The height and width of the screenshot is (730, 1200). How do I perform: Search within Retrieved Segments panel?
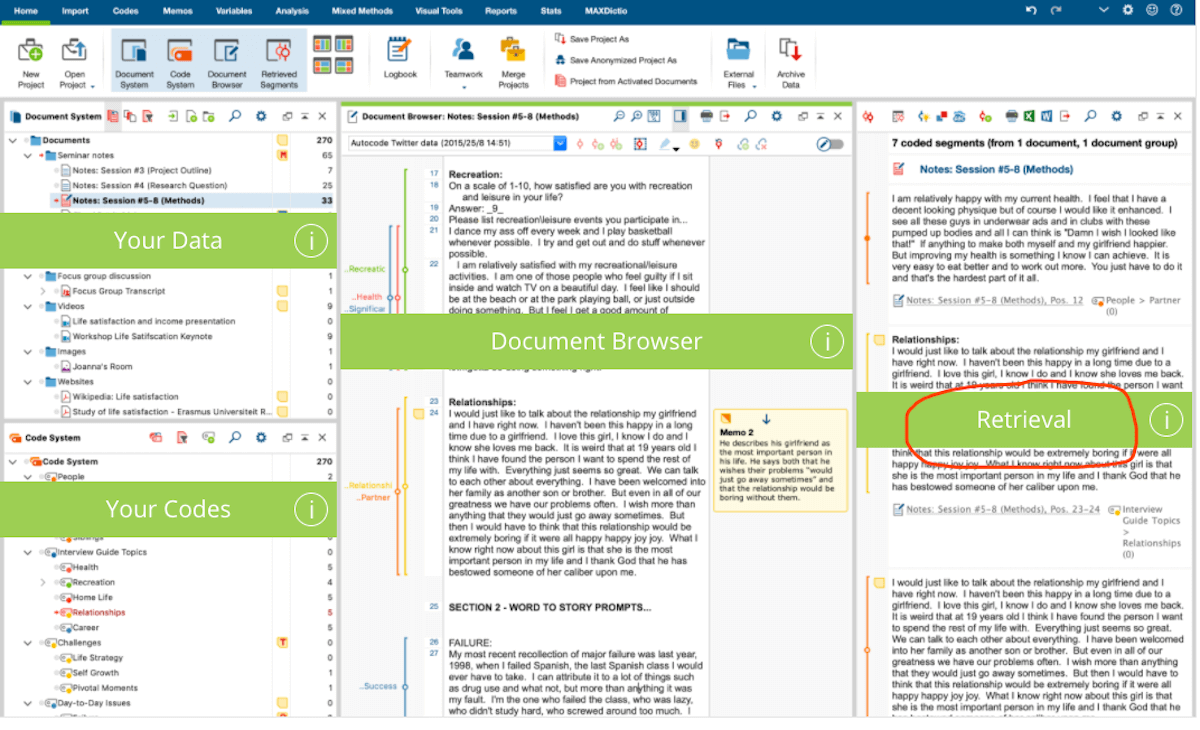[x=1090, y=116]
